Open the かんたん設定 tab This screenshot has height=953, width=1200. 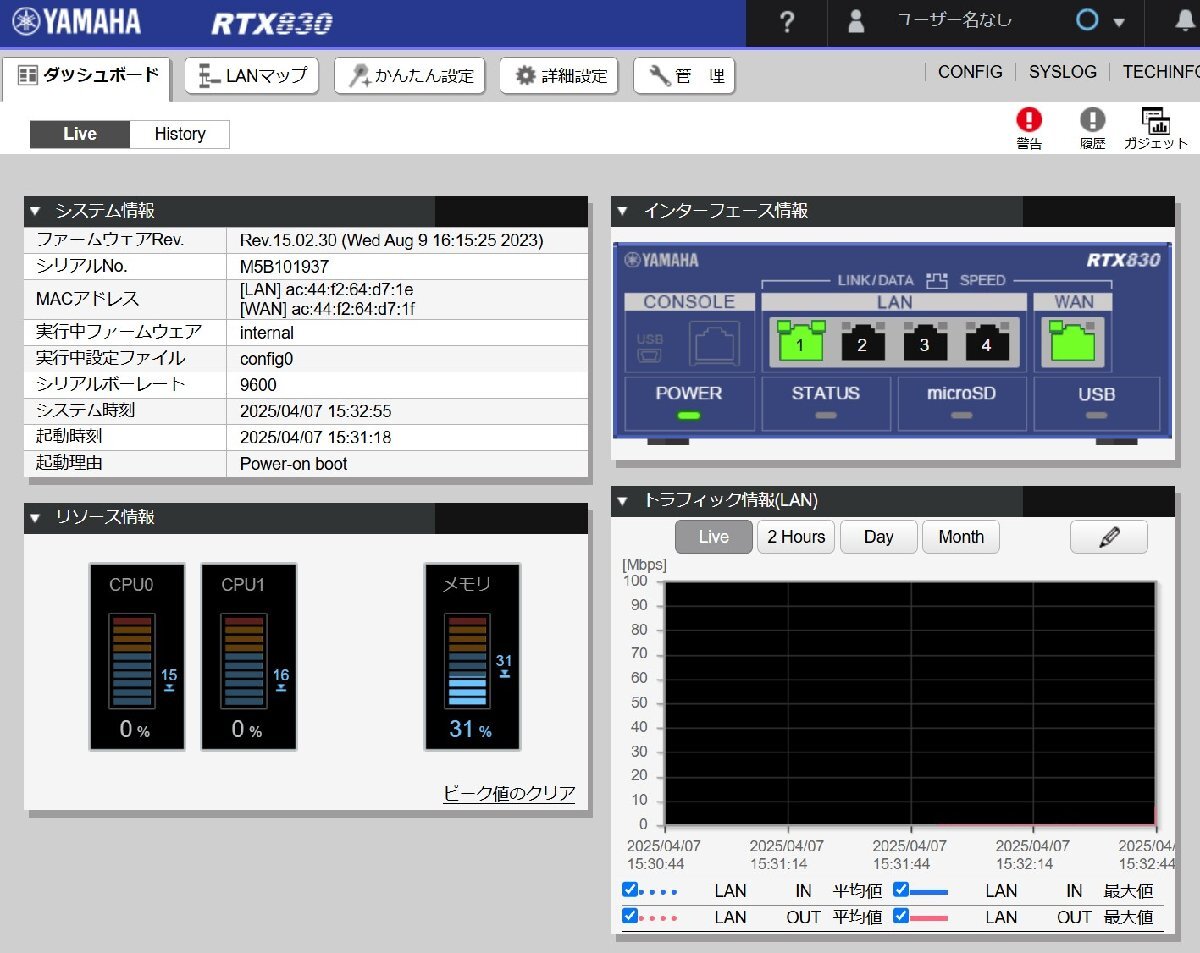(409, 76)
